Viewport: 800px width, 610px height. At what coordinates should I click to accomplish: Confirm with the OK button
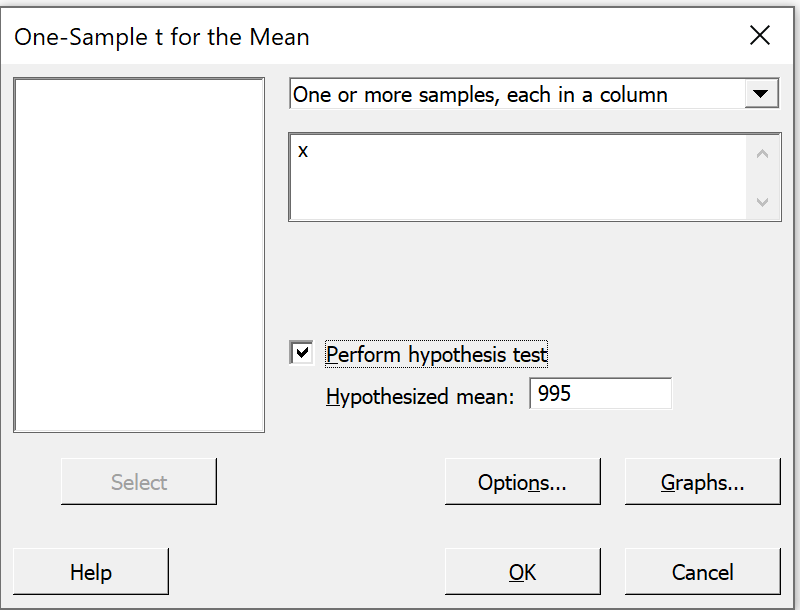(x=522, y=572)
